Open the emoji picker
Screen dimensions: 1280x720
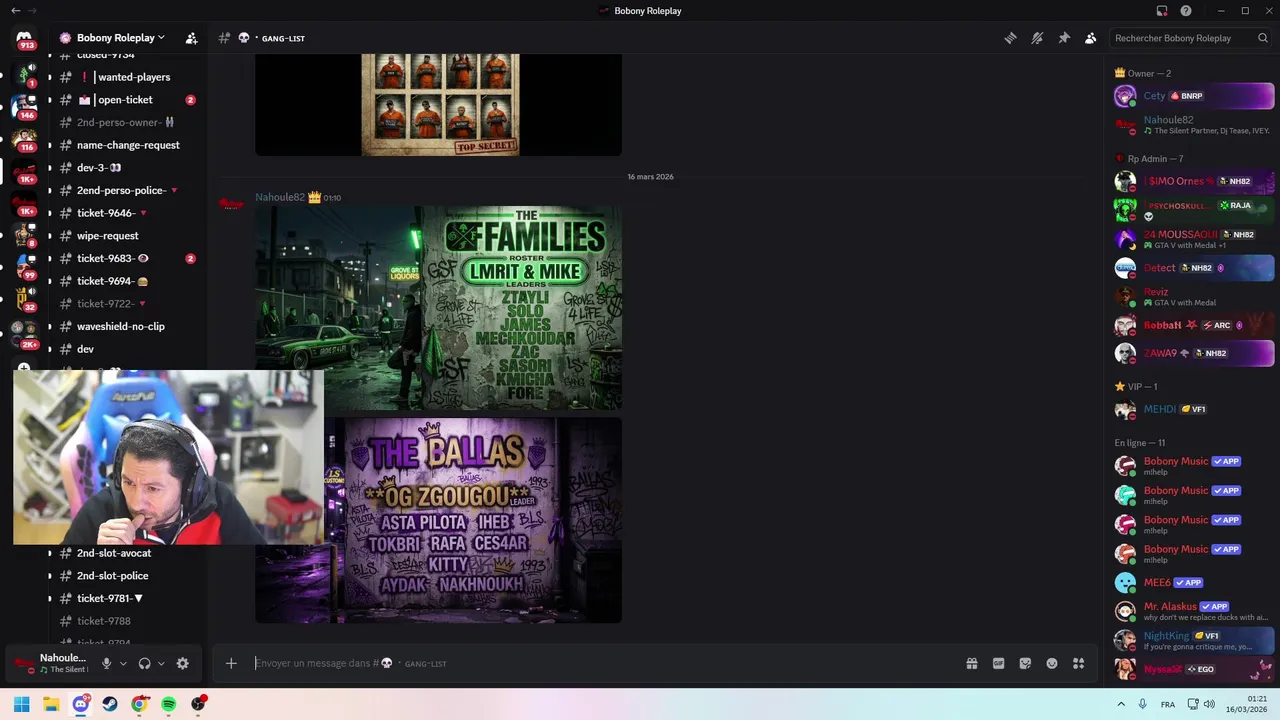pos(1052,663)
